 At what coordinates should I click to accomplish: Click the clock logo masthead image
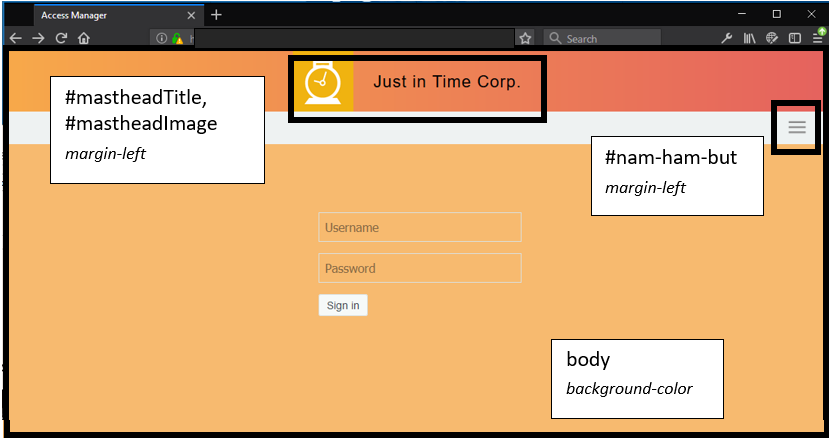(x=323, y=82)
